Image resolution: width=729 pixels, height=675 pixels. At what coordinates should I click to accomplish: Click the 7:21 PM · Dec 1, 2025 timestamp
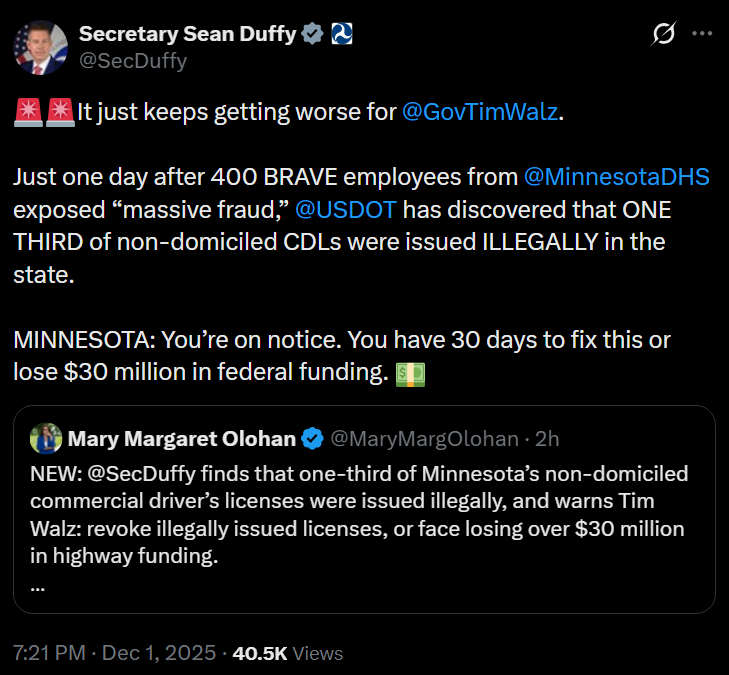114,653
